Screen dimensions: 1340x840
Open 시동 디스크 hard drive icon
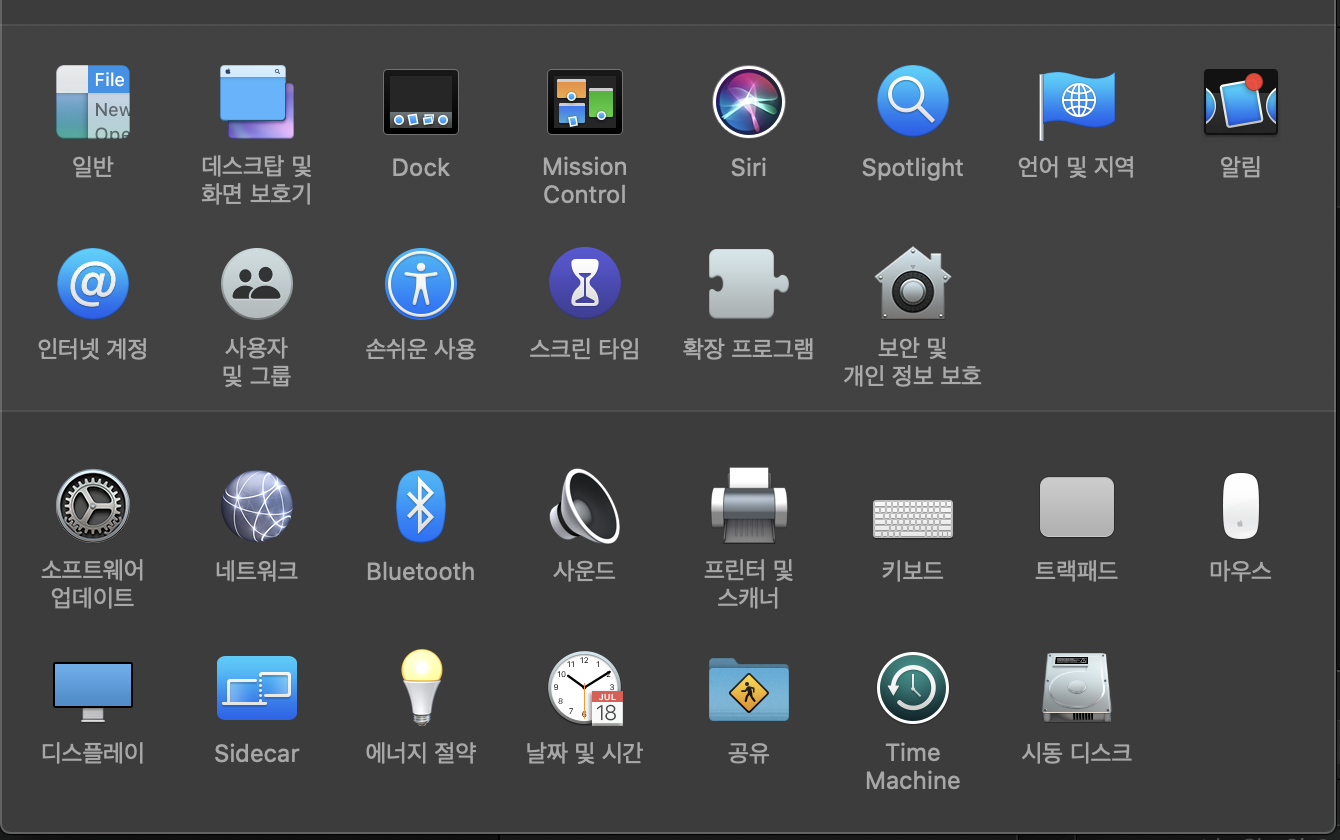pos(1077,688)
